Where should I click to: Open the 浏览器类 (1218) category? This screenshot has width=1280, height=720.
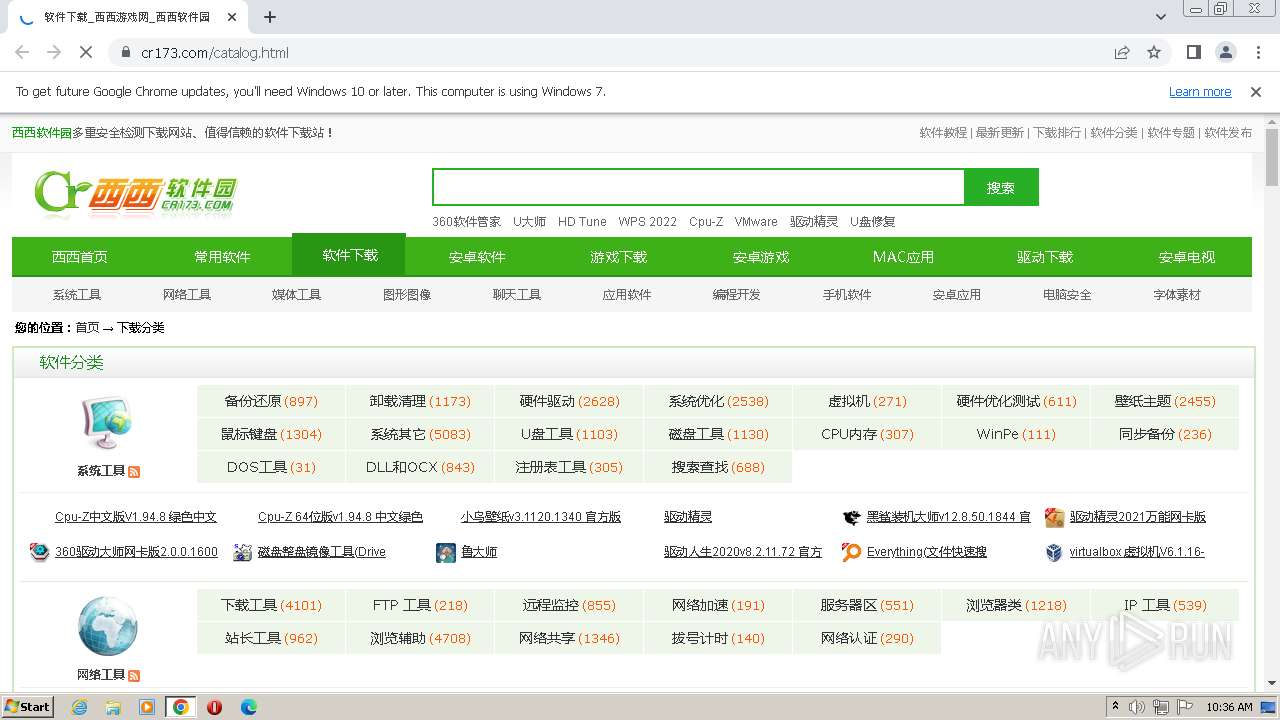coord(1016,605)
